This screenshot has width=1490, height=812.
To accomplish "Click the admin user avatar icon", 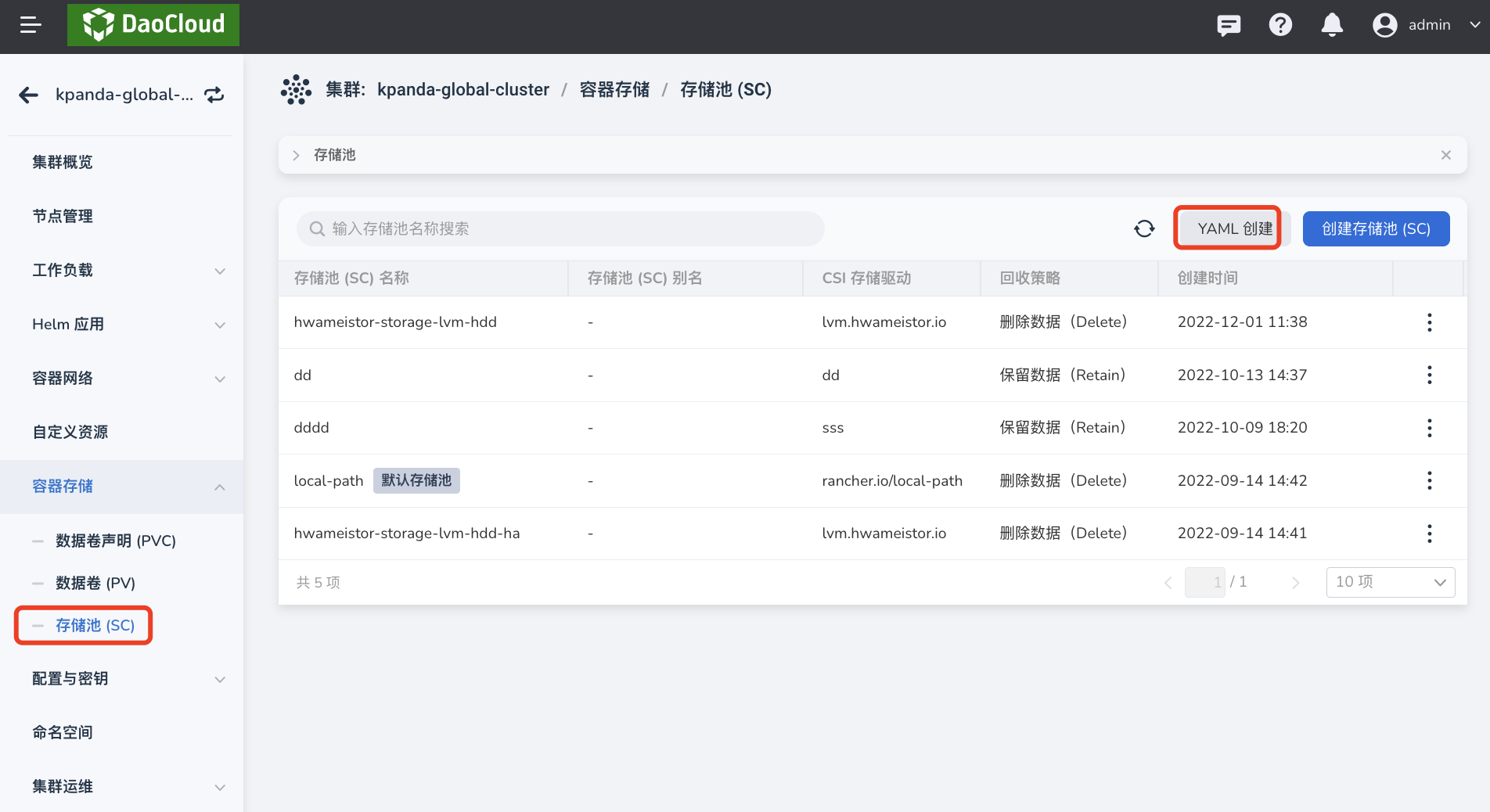I will coord(1384,25).
